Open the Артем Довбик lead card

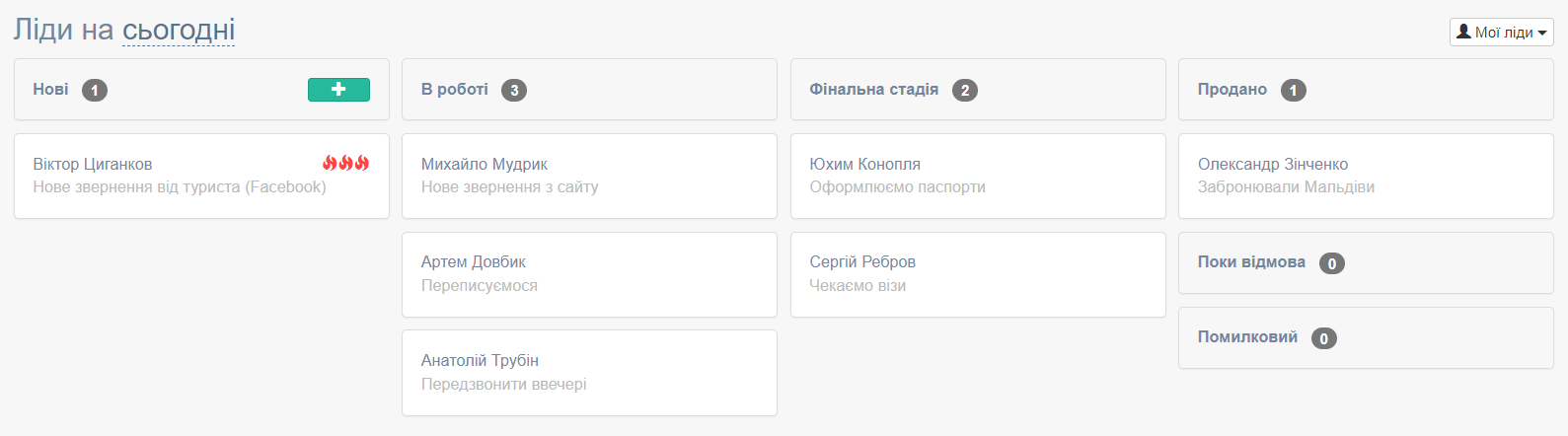coord(589,274)
